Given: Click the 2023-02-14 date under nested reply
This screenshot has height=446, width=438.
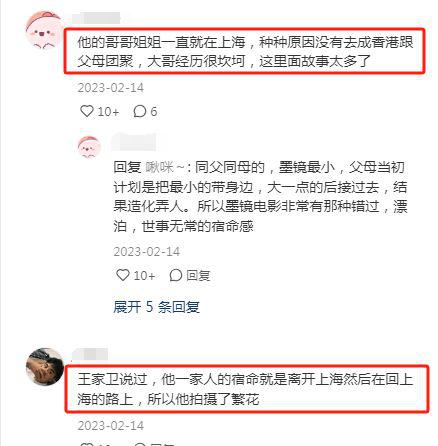Looking at the screenshot, I should click(147, 252).
